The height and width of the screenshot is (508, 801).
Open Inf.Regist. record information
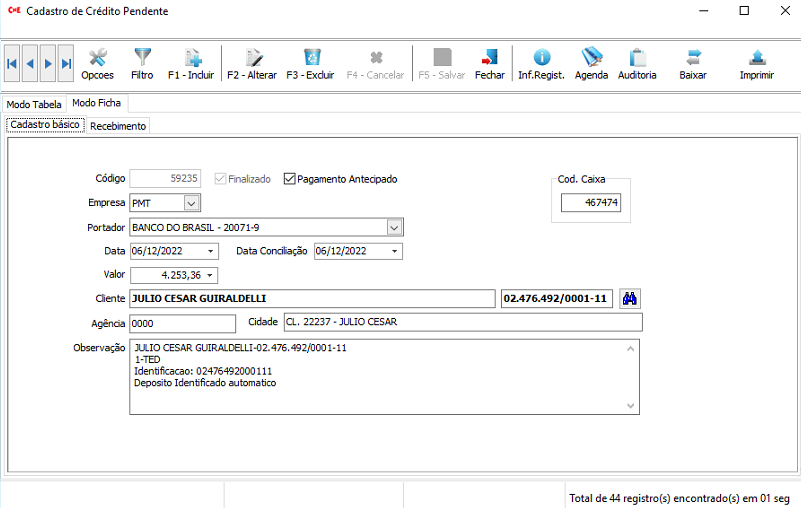541,64
